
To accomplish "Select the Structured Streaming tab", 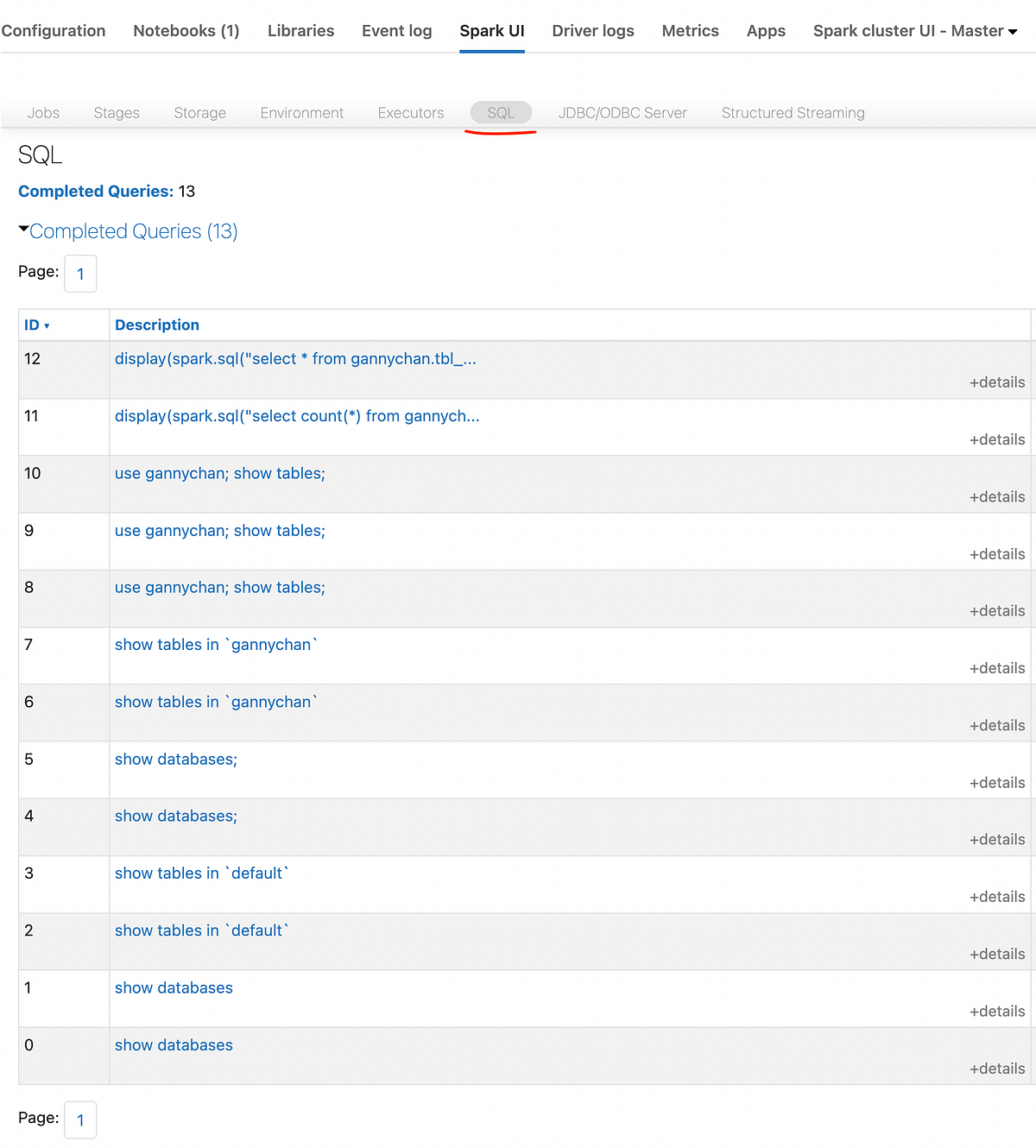I will [792, 112].
